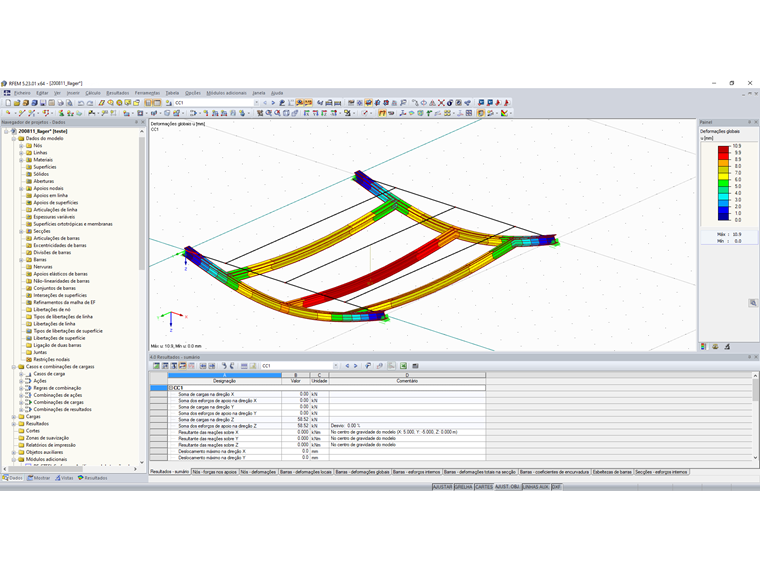Image resolution: width=760 pixels, height=570 pixels.
Task: Collapse the CC1 row group in the results table
Action: pyautogui.click(x=171, y=388)
